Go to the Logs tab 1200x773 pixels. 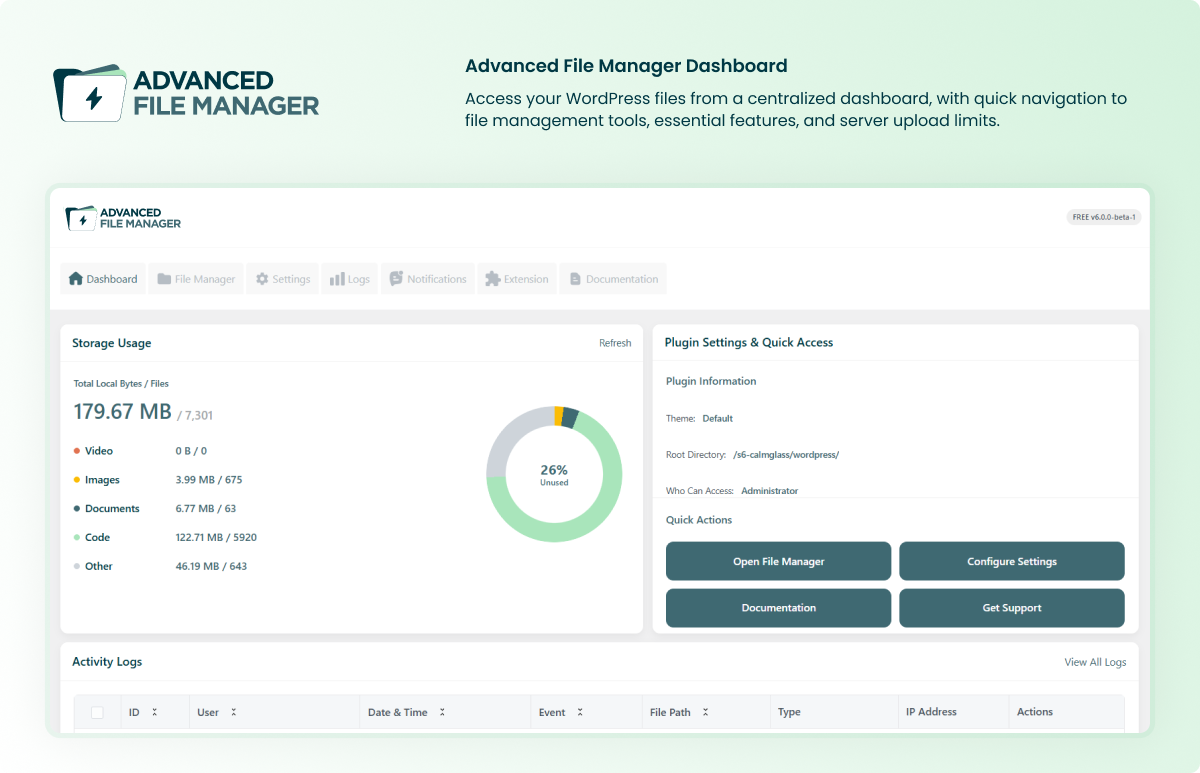350,279
